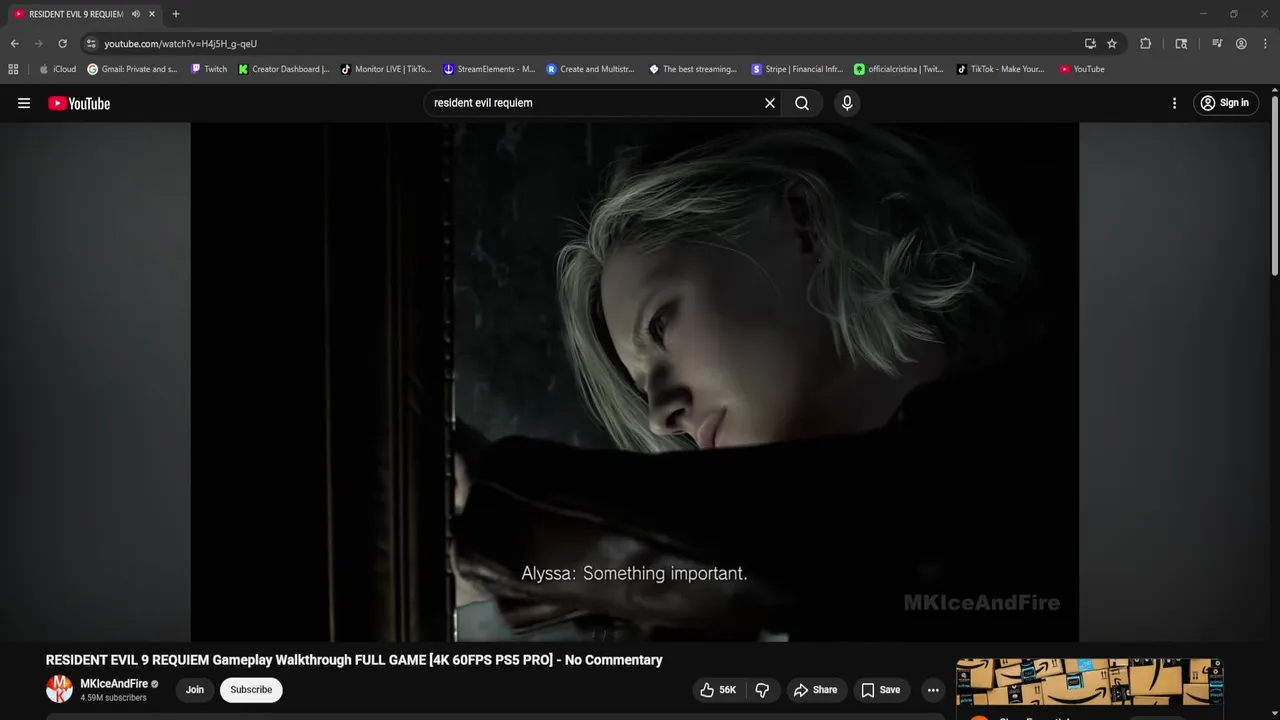Open the Monitor LIVE TikTok bookmark

[386, 69]
